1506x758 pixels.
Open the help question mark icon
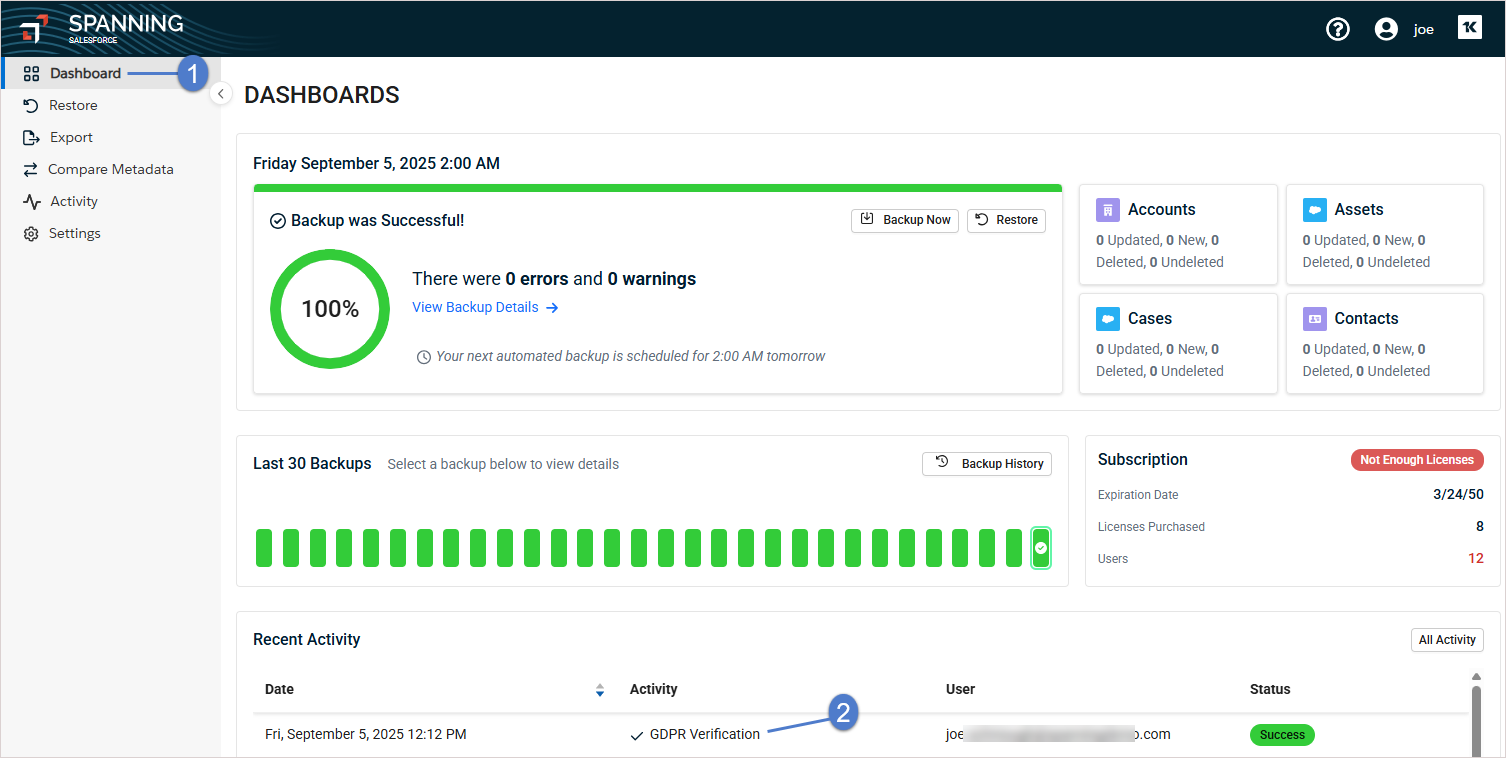point(1337,29)
